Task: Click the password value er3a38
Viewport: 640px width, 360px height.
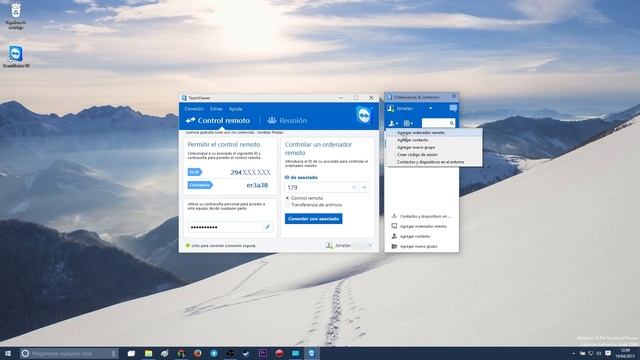Action: (257, 185)
